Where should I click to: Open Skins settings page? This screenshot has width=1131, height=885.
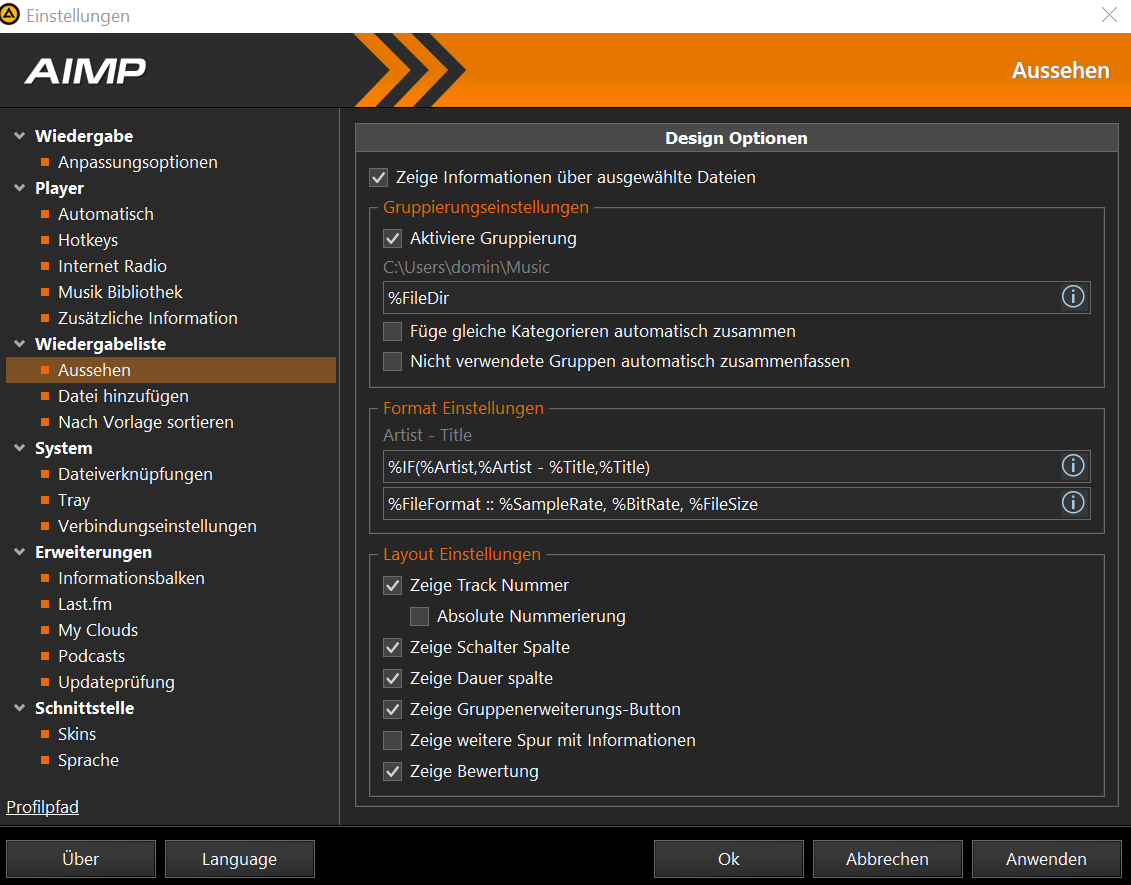coord(77,734)
